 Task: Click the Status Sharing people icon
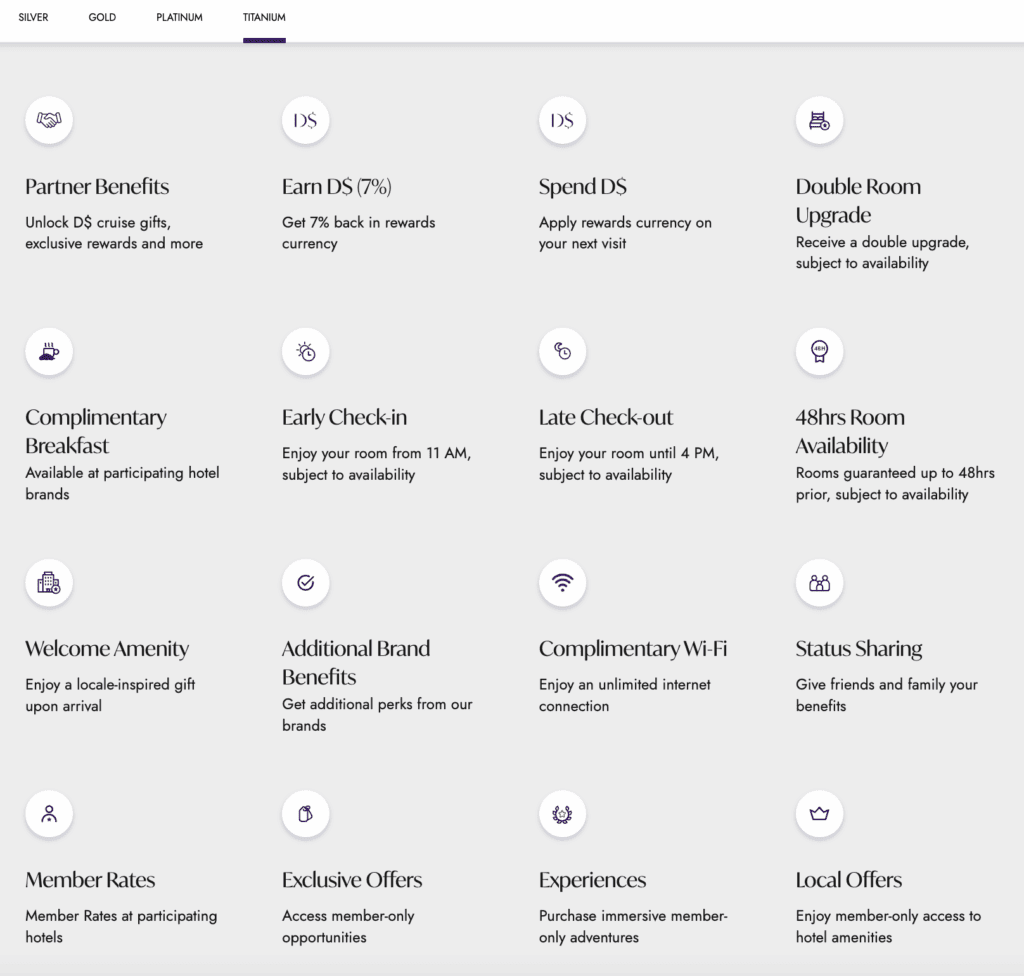[x=819, y=582]
